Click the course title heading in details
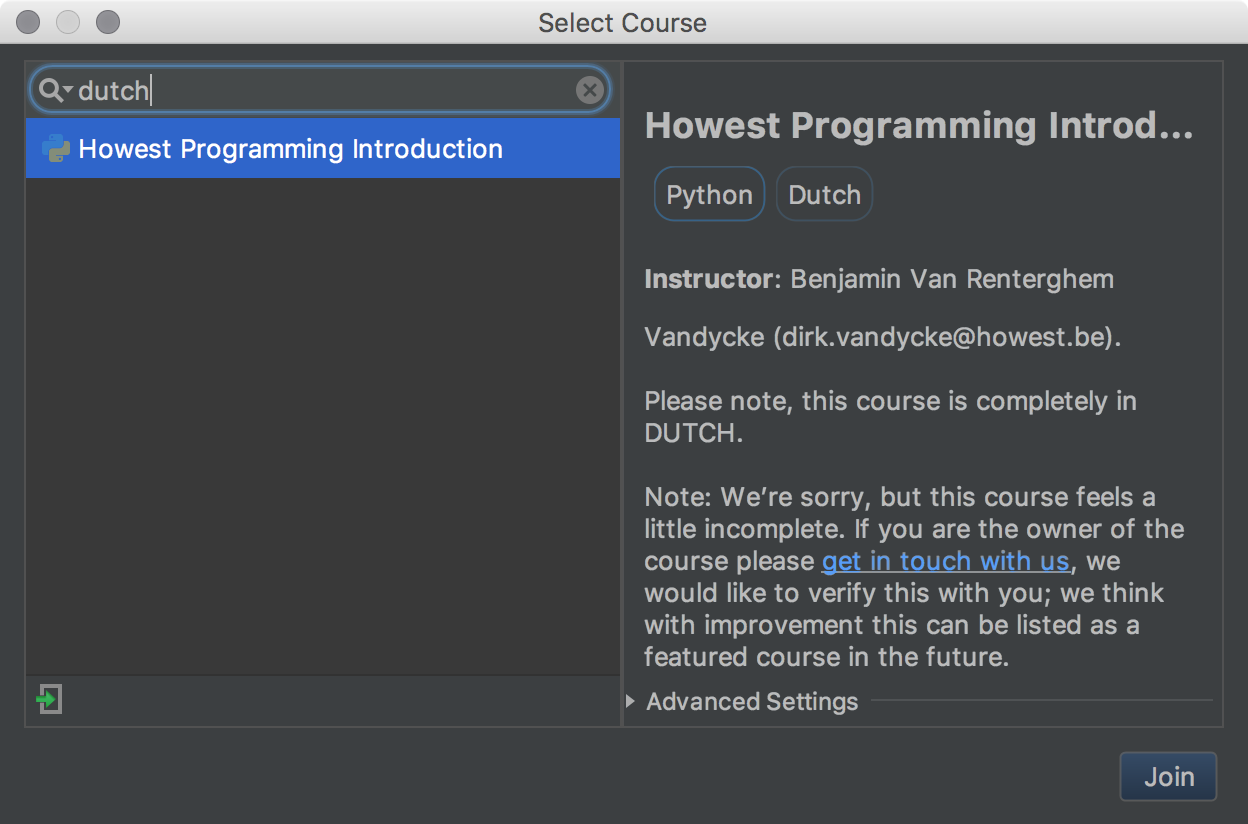Screen dimensions: 1248x824 [919, 126]
